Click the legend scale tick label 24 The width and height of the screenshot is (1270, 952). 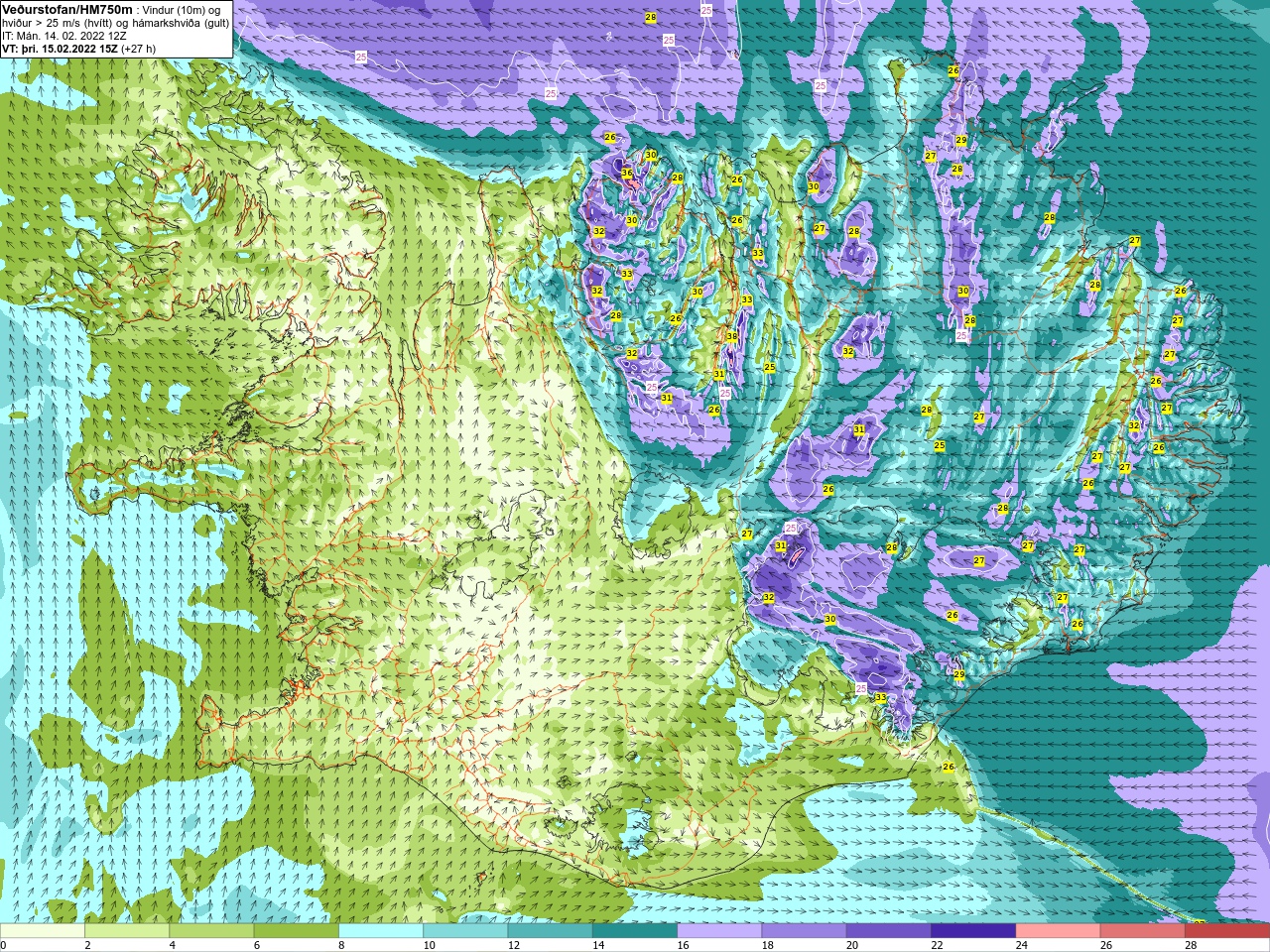click(1021, 945)
